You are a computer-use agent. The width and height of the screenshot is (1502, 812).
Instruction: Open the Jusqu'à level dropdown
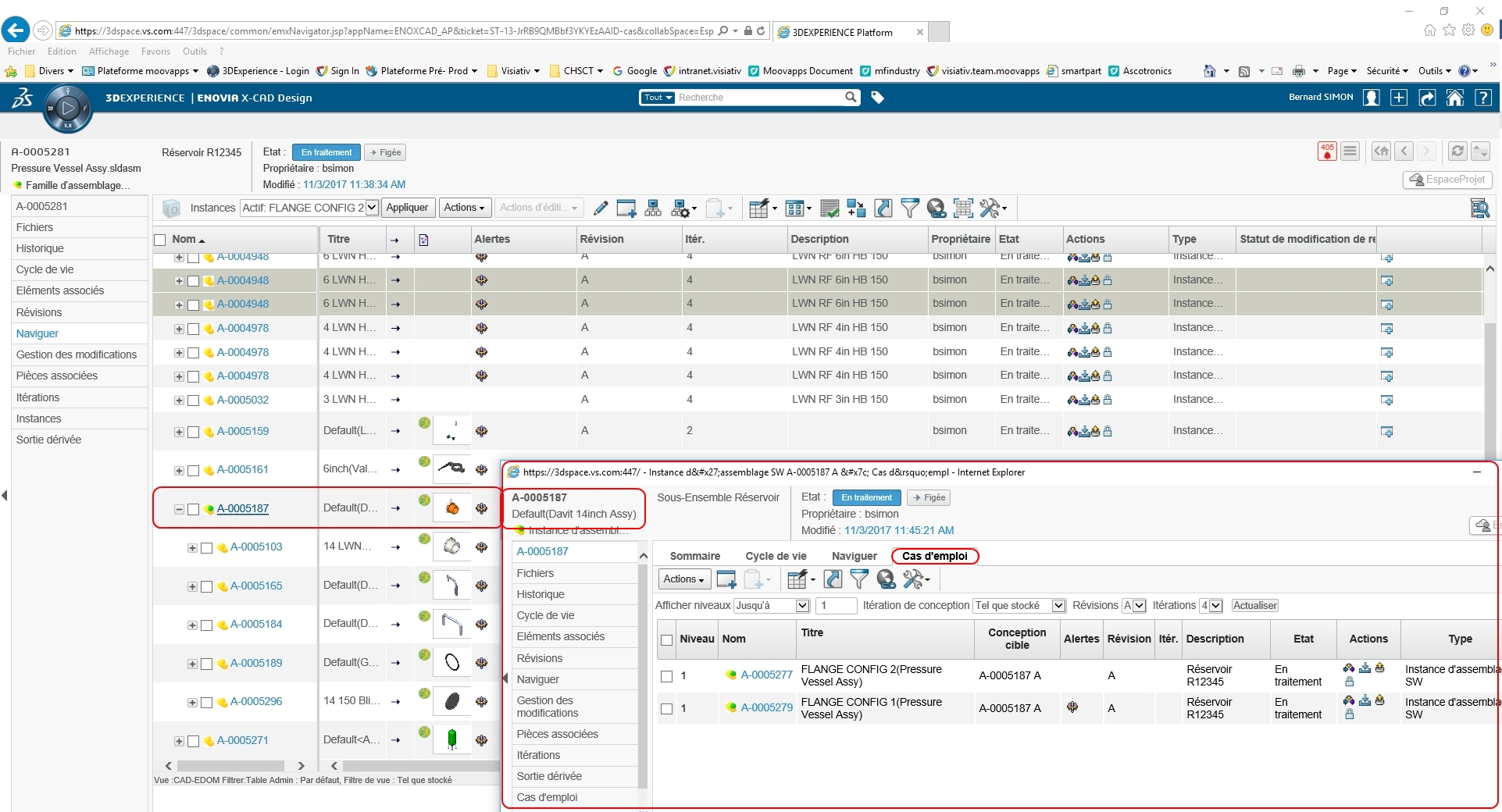tap(771, 605)
